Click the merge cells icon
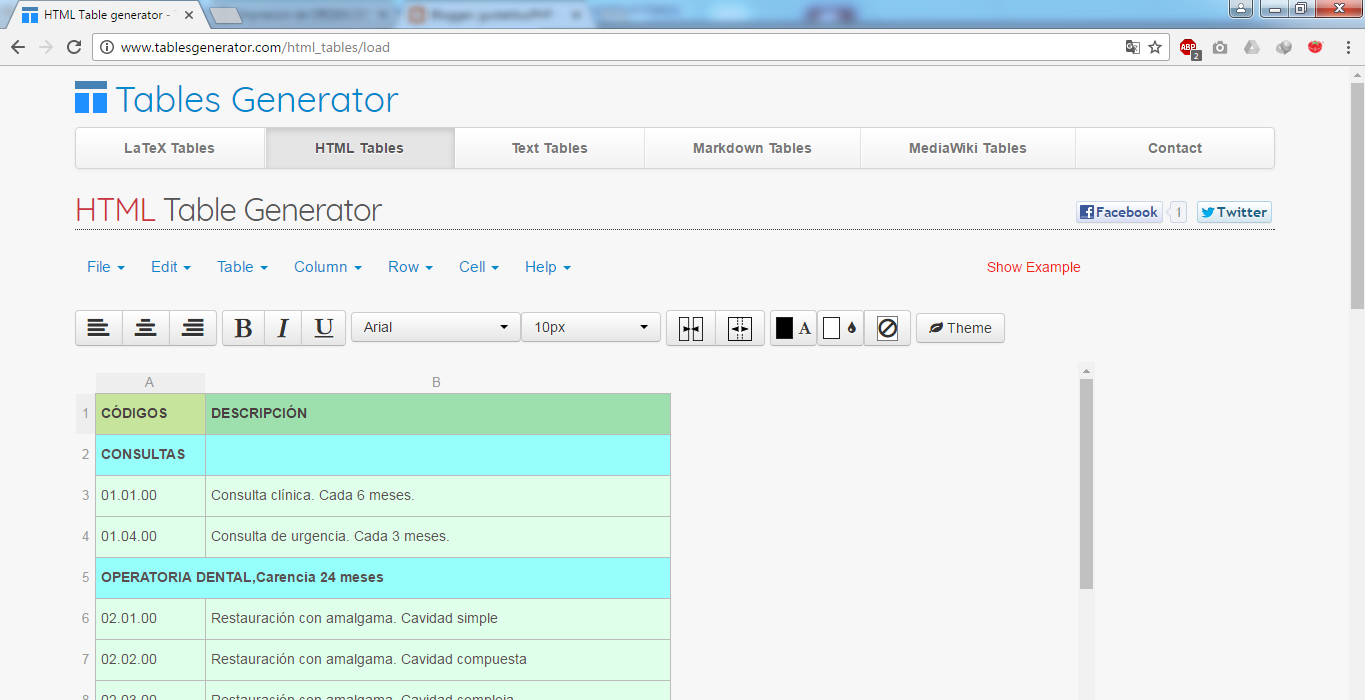 692,328
